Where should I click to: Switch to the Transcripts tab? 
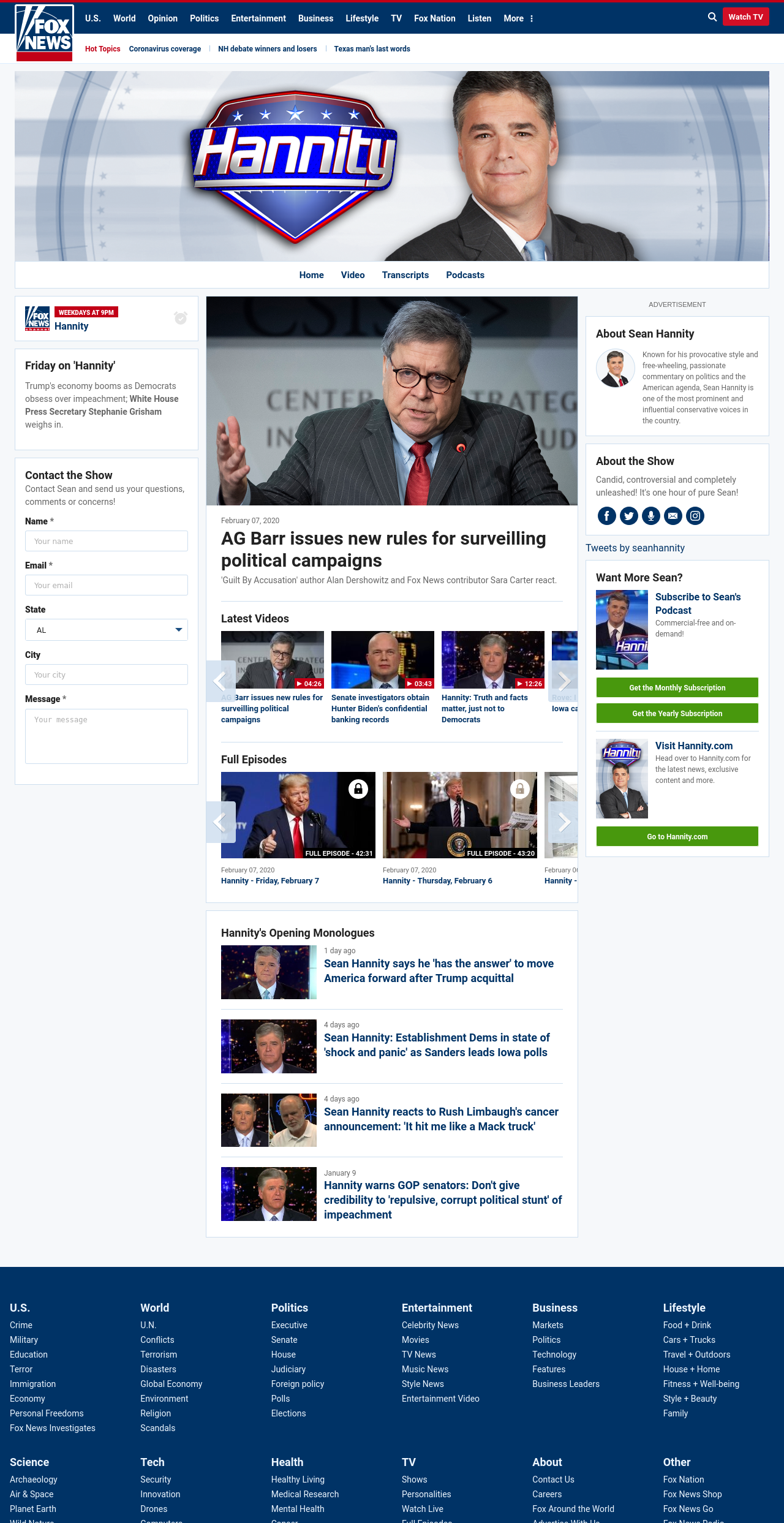(405, 275)
